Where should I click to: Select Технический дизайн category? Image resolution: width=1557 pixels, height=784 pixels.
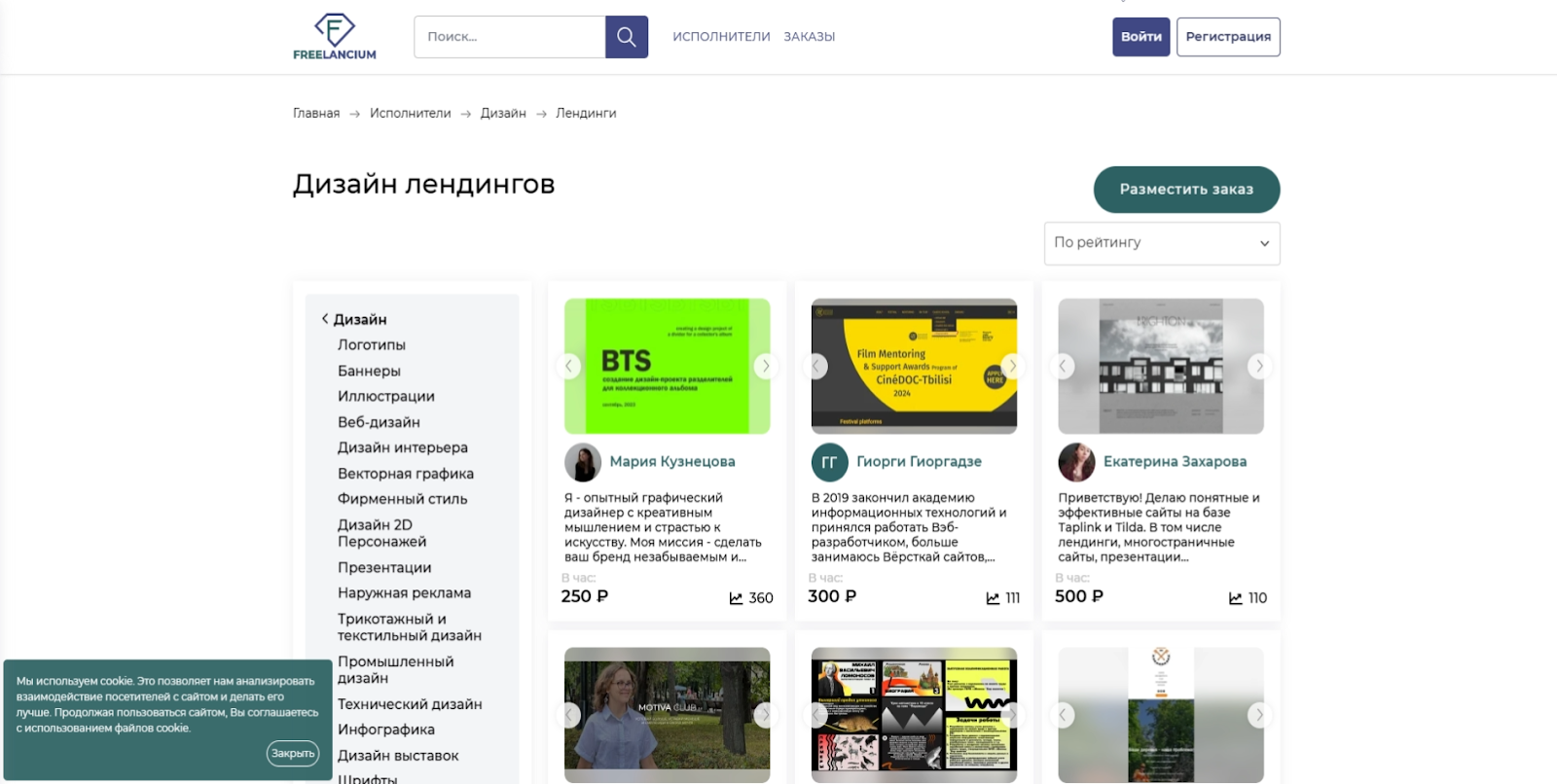point(410,705)
